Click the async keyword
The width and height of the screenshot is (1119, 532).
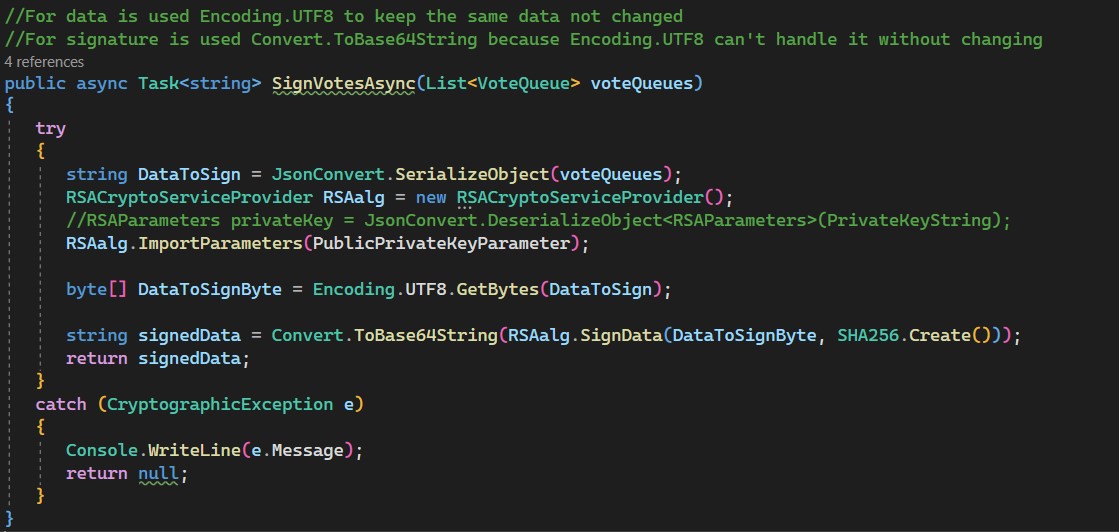[x=102, y=83]
